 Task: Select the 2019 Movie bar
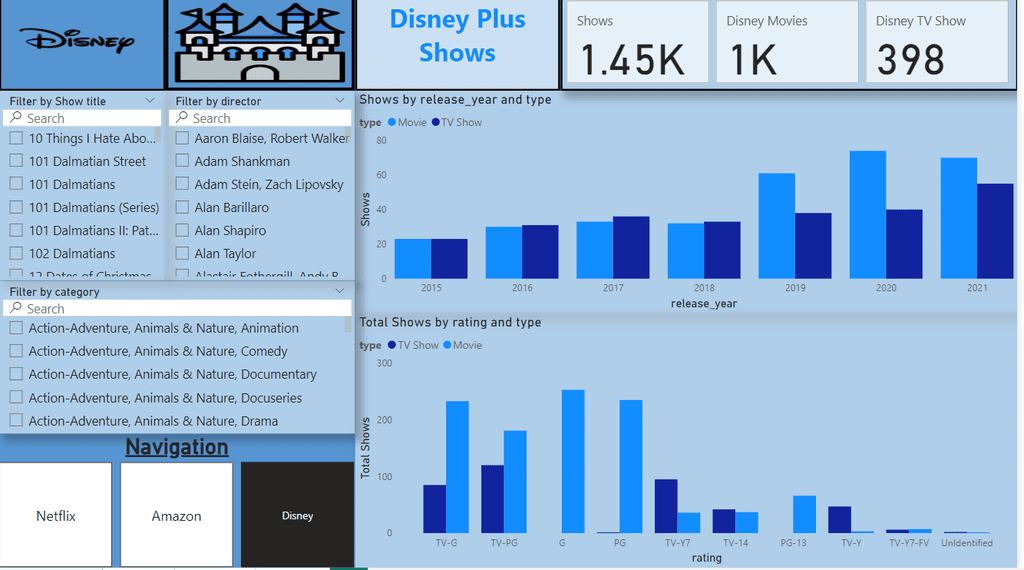pos(776,226)
